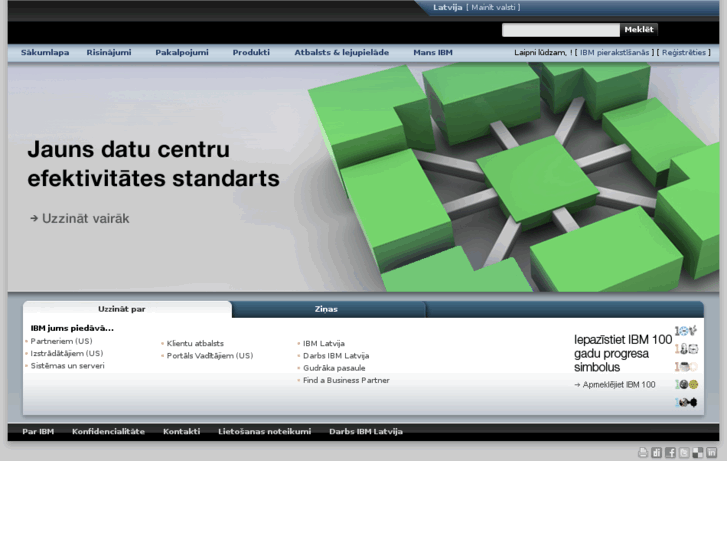Share page on Twitter icon
The height and width of the screenshot is (545, 727).
coord(684,453)
